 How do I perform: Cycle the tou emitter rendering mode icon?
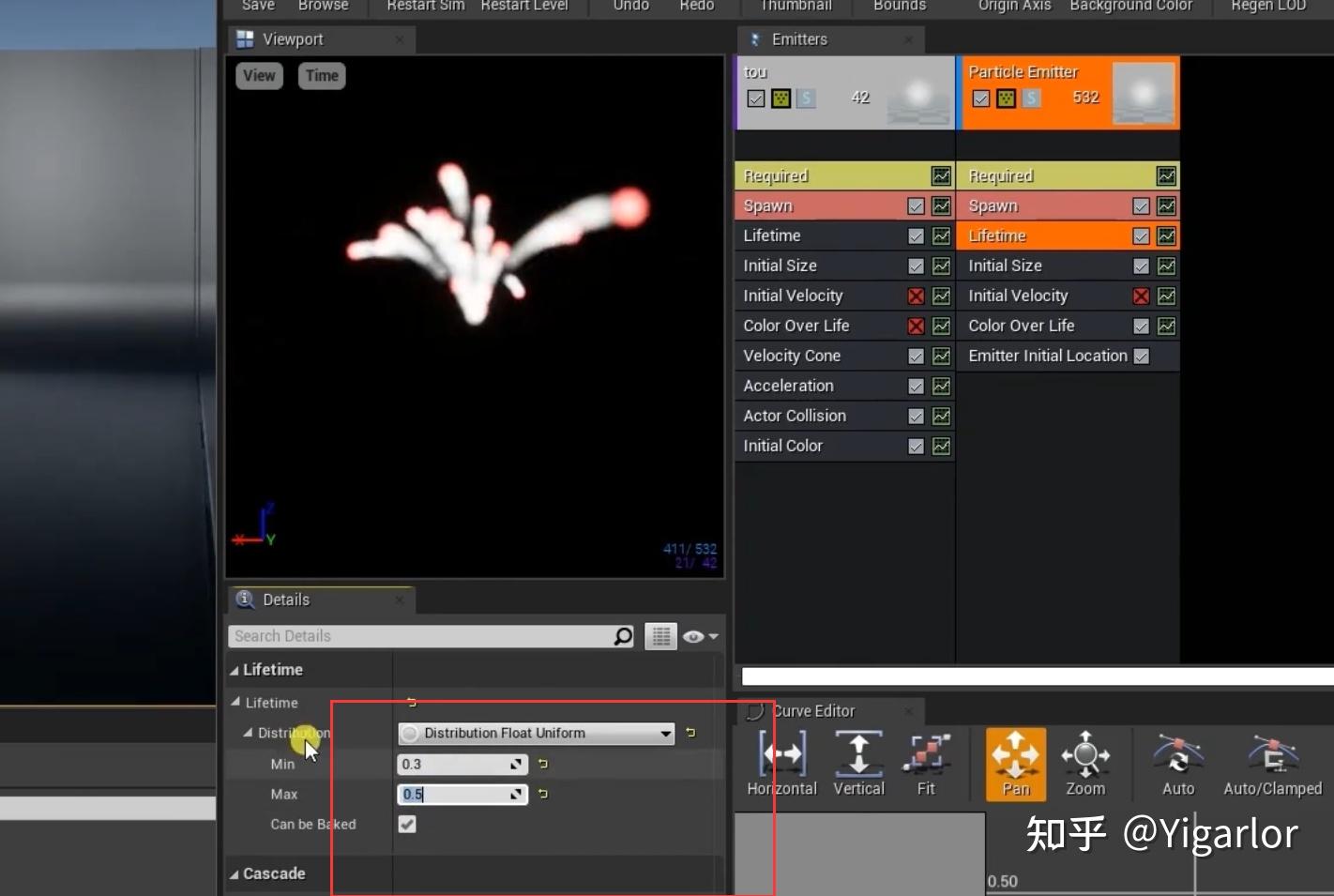(x=781, y=98)
